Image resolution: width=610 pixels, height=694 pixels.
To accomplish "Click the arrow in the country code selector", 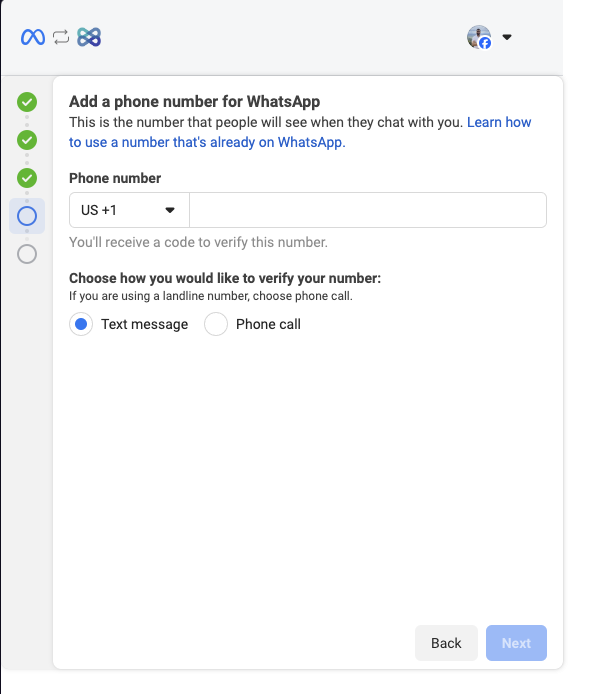I will click(170, 210).
